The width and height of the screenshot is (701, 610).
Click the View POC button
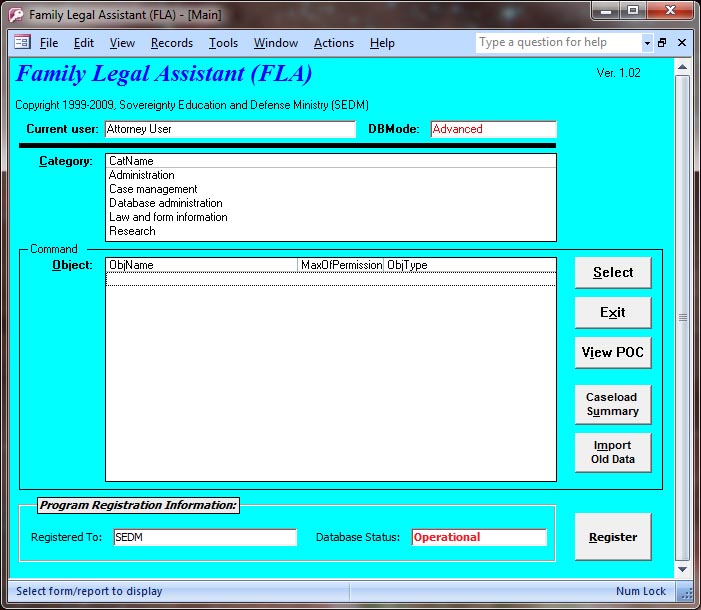(613, 352)
